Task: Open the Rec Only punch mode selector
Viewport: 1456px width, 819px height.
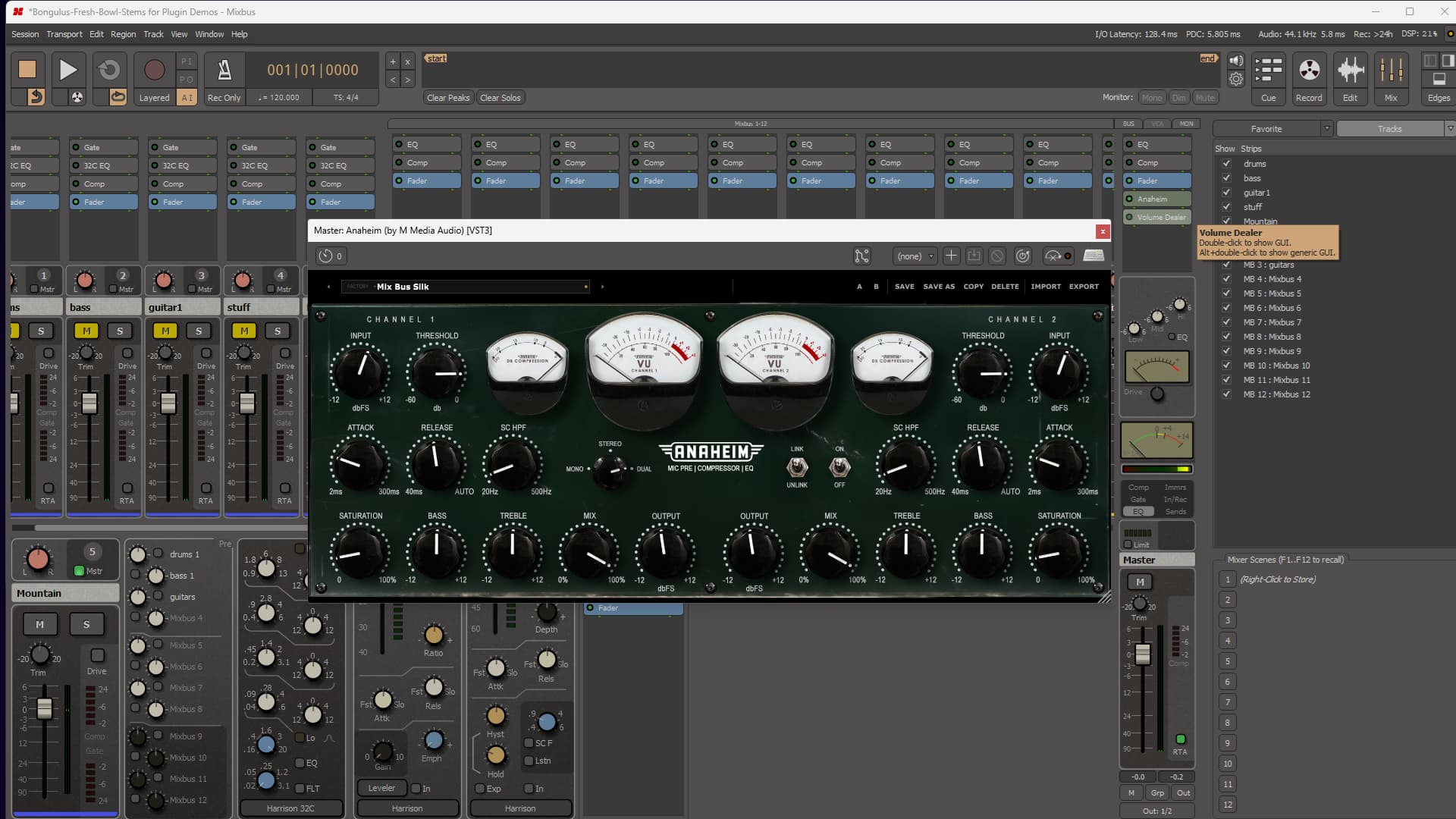Action: point(224,97)
